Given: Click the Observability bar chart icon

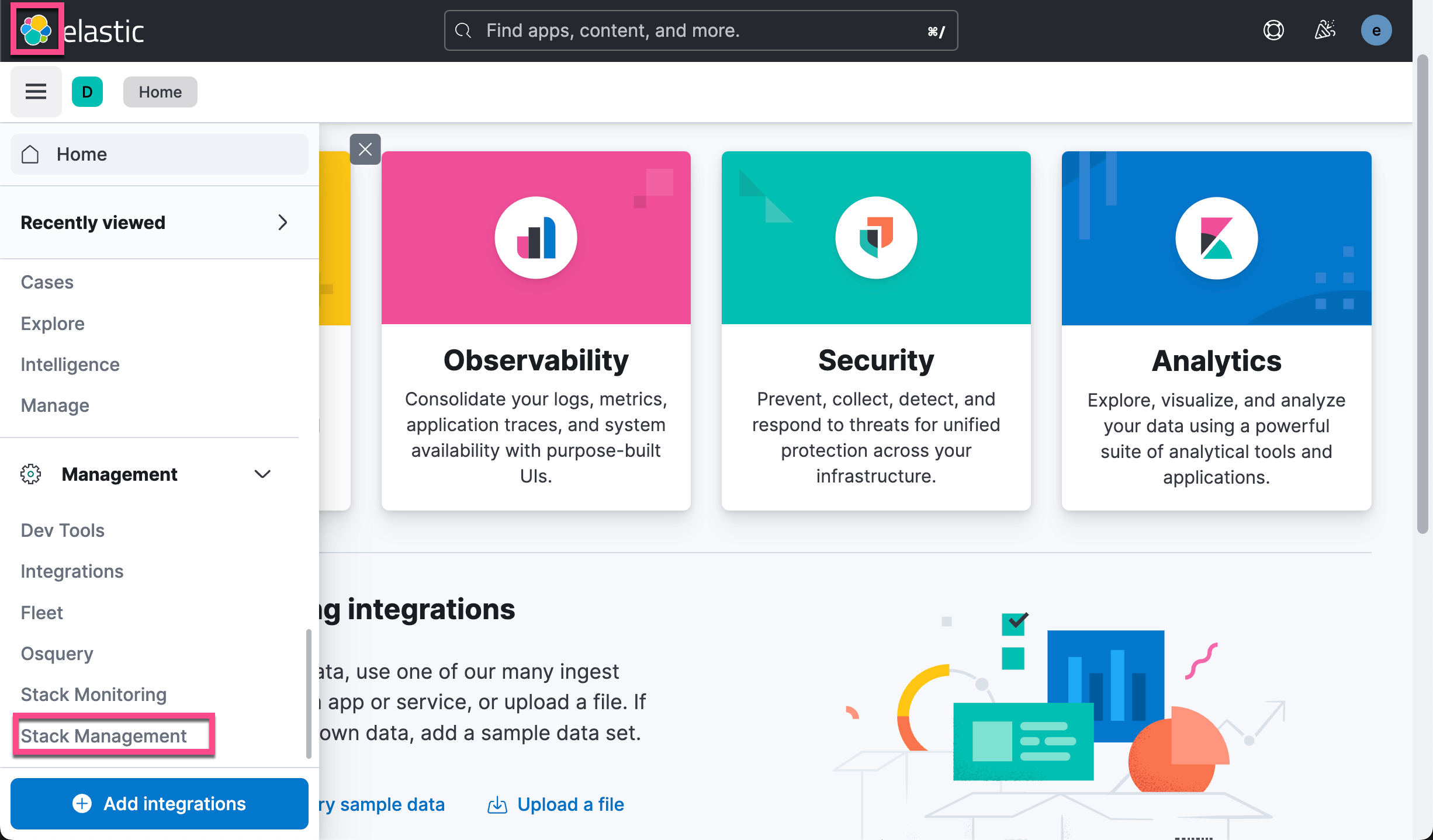Looking at the screenshot, I should pos(536,238).
